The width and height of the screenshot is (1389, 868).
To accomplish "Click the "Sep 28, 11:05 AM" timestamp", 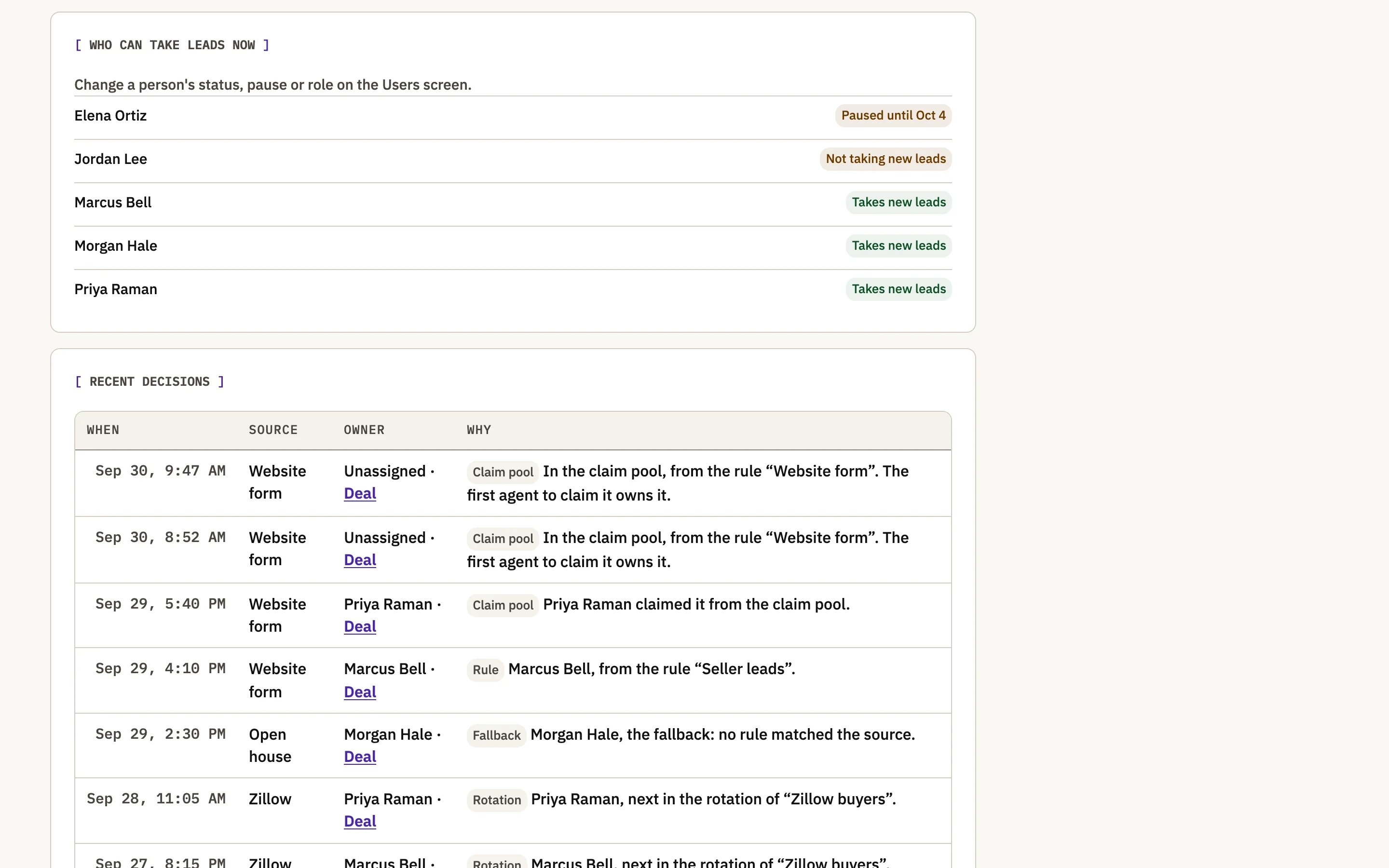I will pos(156,799).
